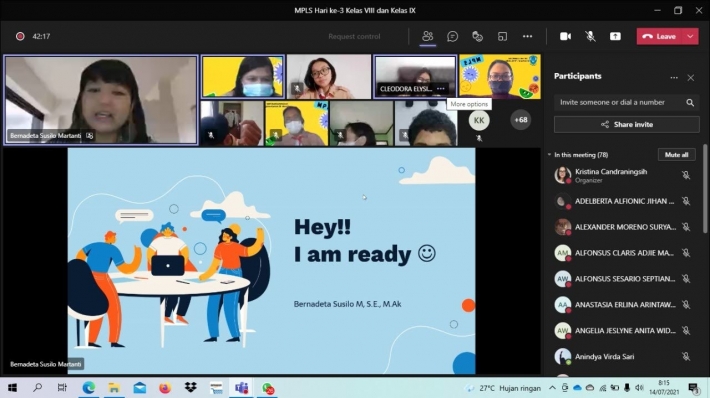This screenshot has height=398, width=710.
Task: Click the Share content tray icon
Action: point(615,36)
